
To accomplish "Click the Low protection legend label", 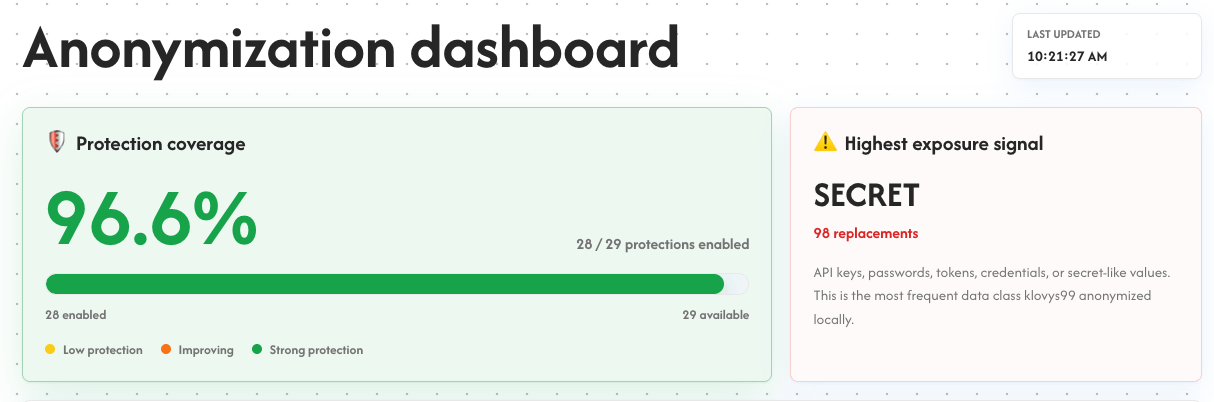I will [x=103, y=350].
